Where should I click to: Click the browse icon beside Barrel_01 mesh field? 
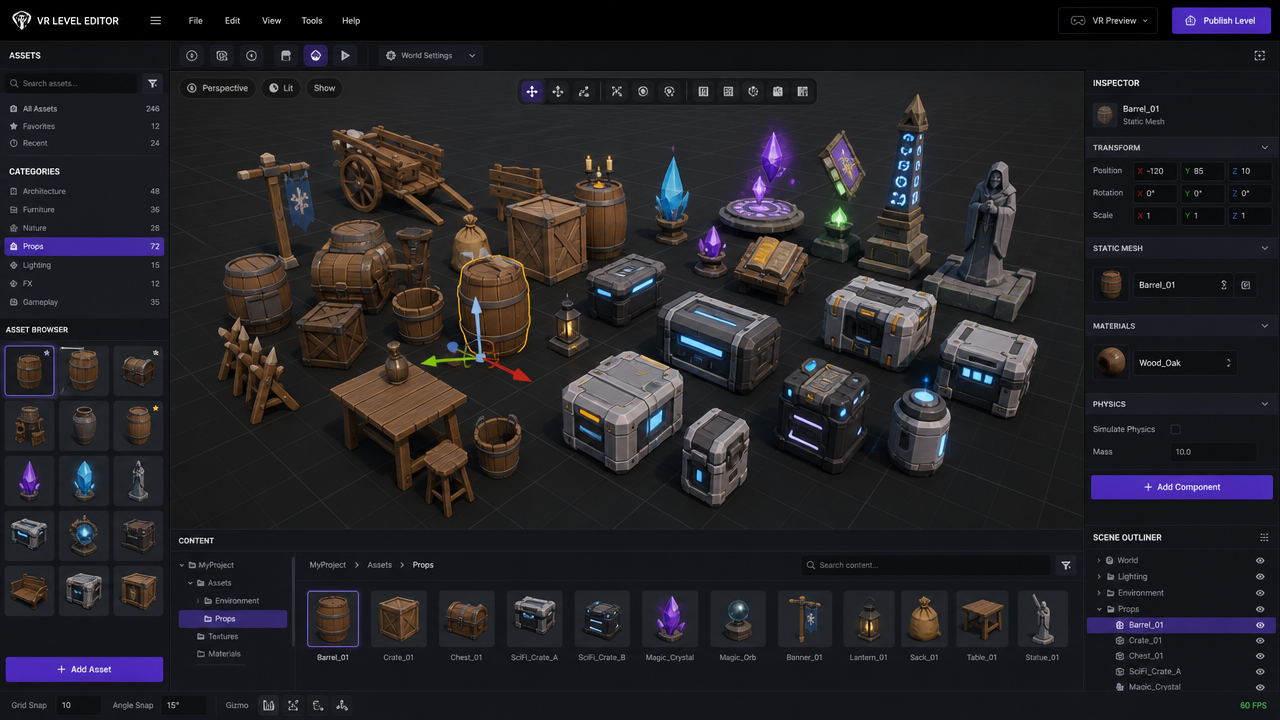[x=1246, y=285]
